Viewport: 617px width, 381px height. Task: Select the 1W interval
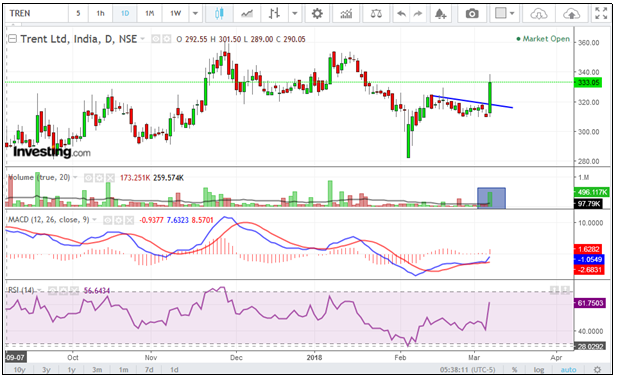[x=175, y=14]
